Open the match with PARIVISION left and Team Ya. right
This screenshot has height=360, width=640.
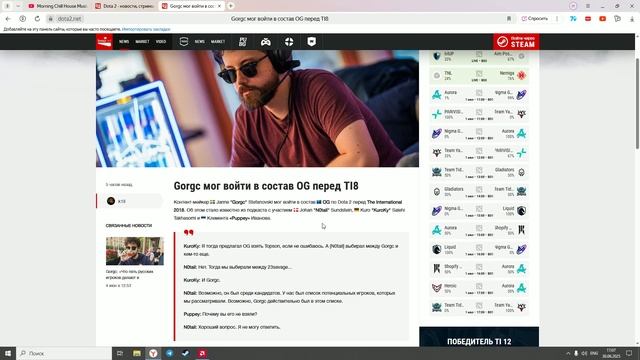tap(479, 114)
